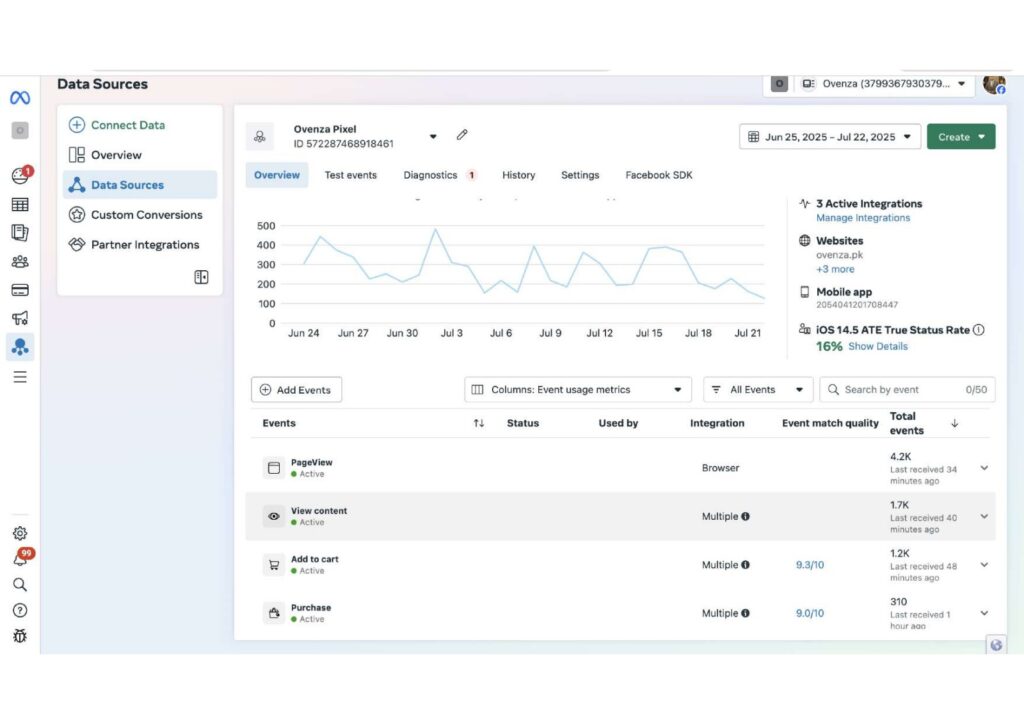The image size is (1024, 724).
Task: Switch to the Test events tab
Action: pos(351,175)
